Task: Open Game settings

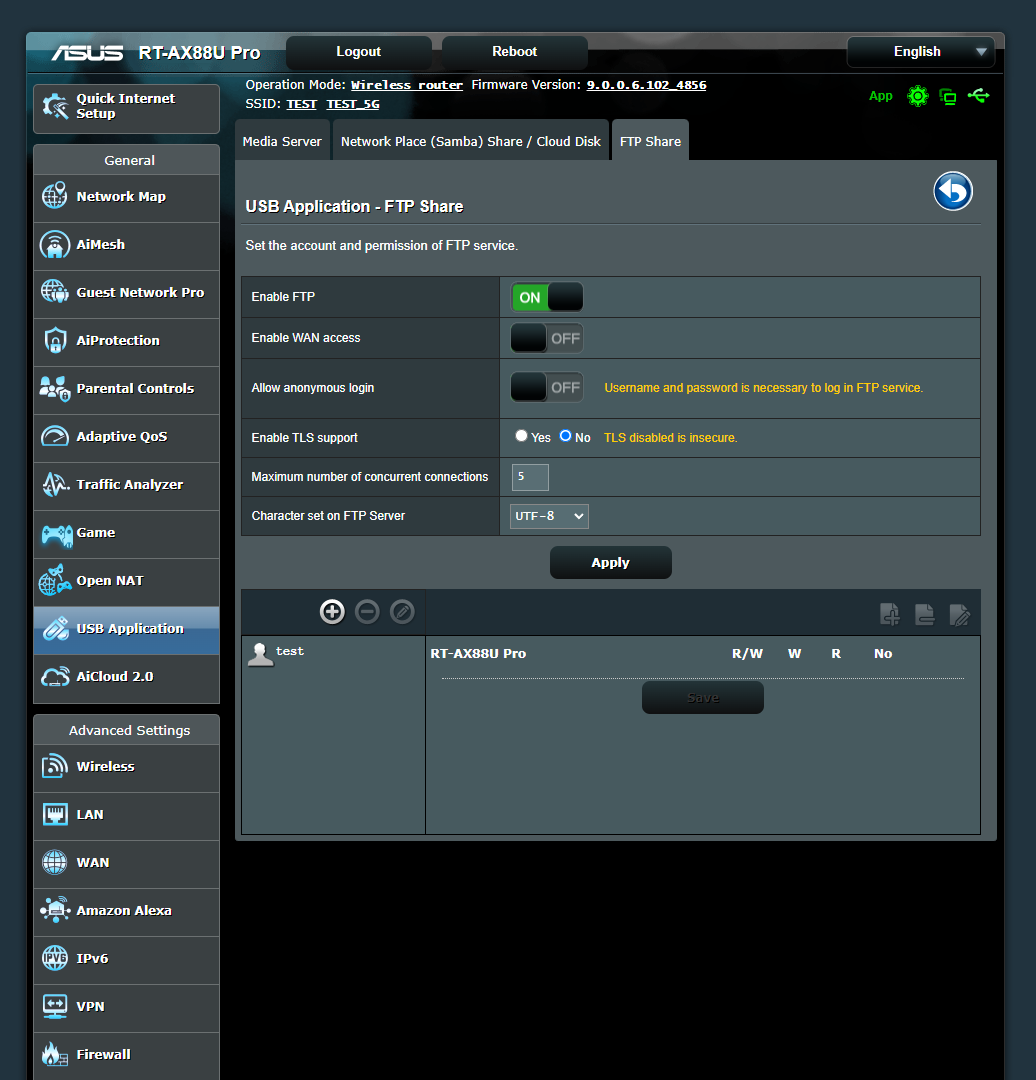Action: [126, 534]
